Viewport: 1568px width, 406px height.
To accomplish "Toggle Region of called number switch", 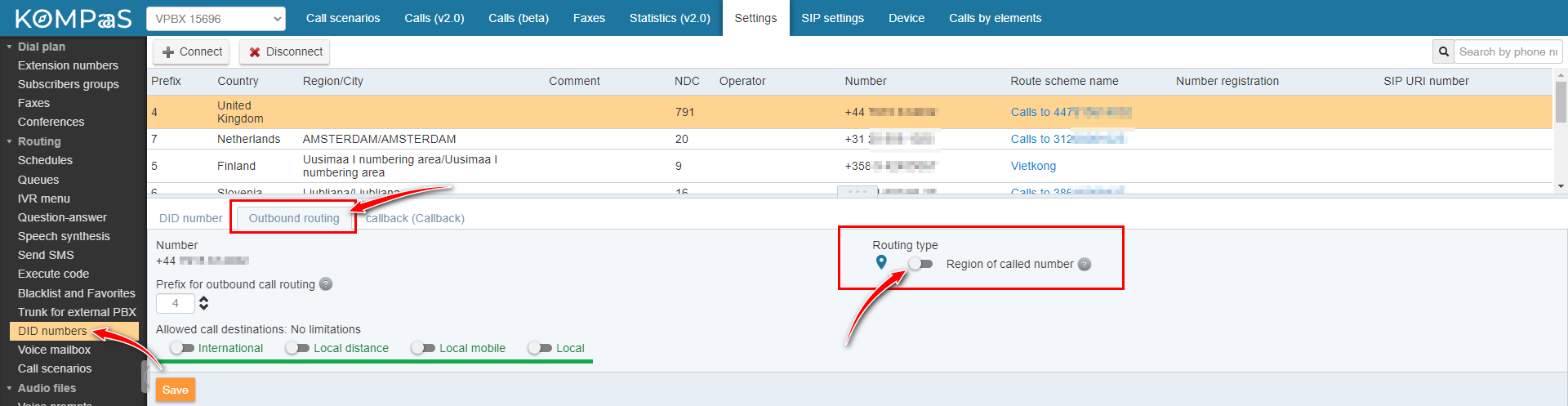I will [x=920, y=264].
